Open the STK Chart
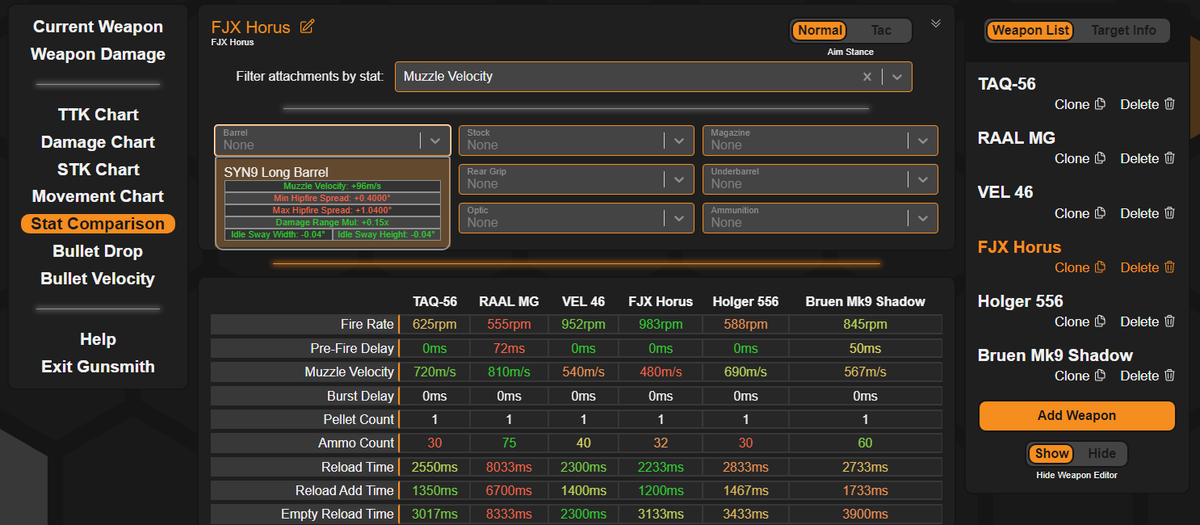 pyautogui.click(x=98, y=169)
